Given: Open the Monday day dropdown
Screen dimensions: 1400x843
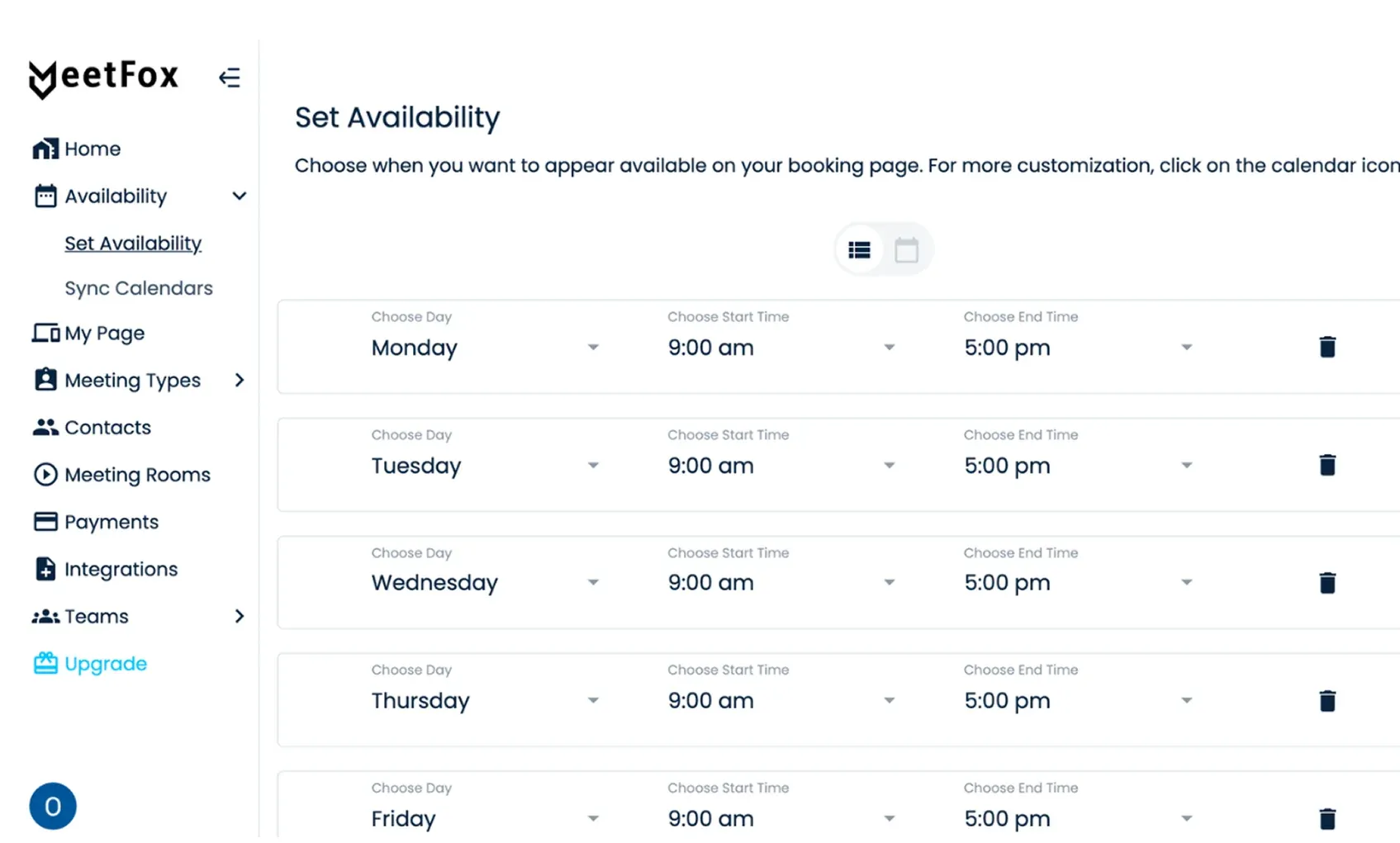Looking at the screenshot, I should pos(486,348).
